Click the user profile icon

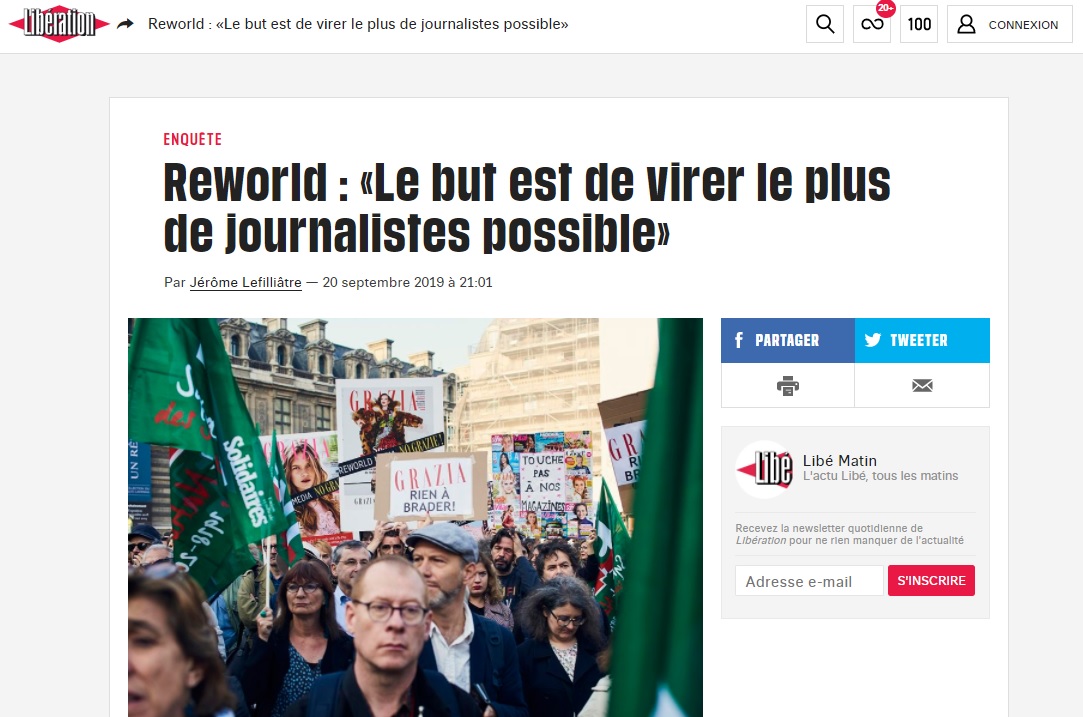point(966,24)
